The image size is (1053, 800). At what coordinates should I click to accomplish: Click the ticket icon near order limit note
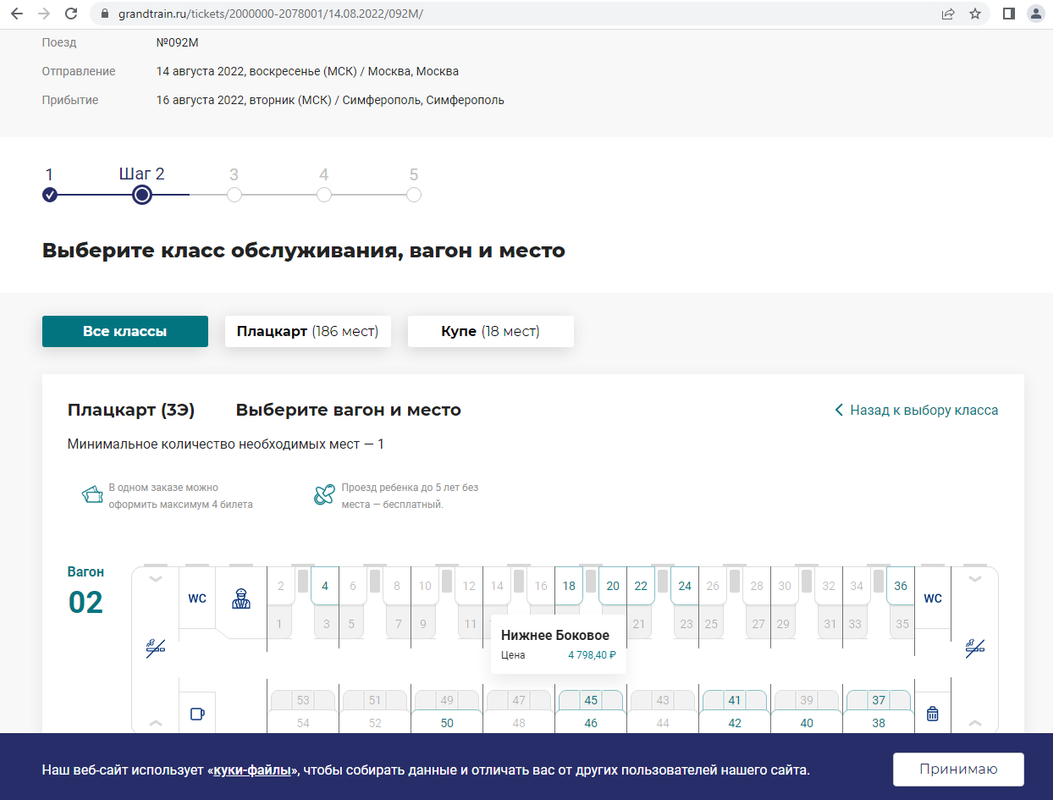[92, 495]
